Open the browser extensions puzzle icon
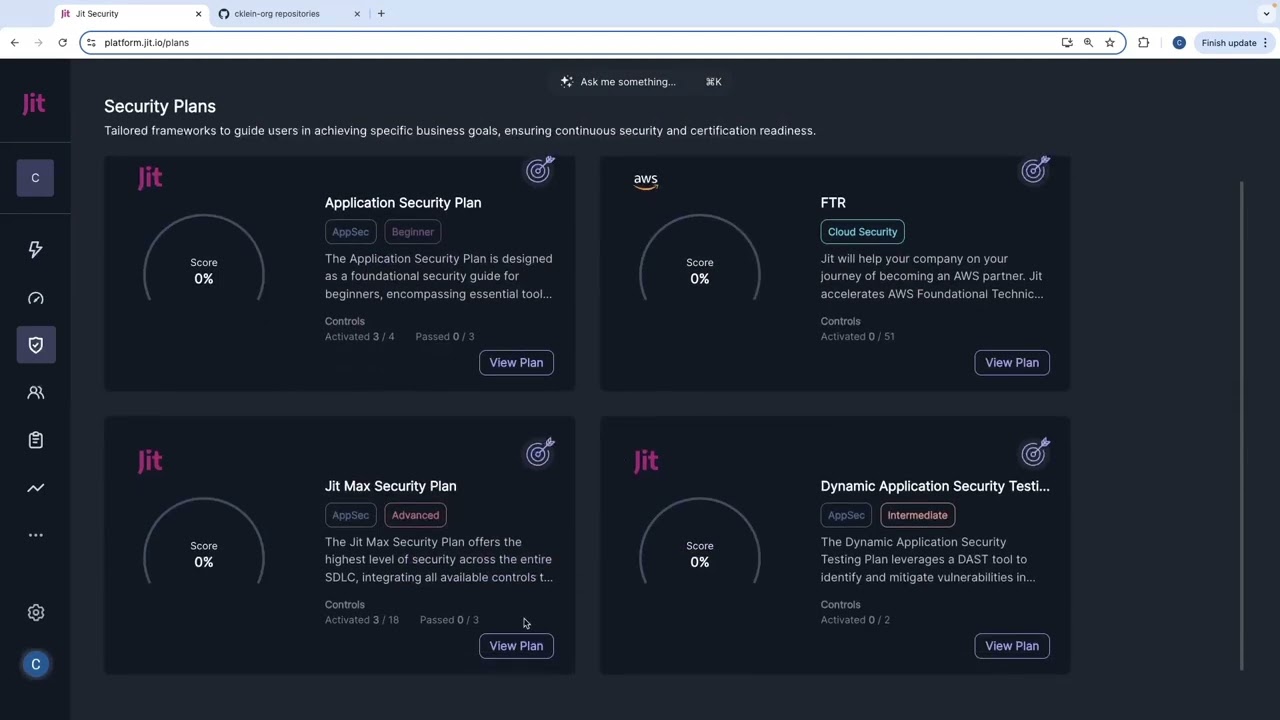This screenshot has width=1280, height=720. [1144, 43]
